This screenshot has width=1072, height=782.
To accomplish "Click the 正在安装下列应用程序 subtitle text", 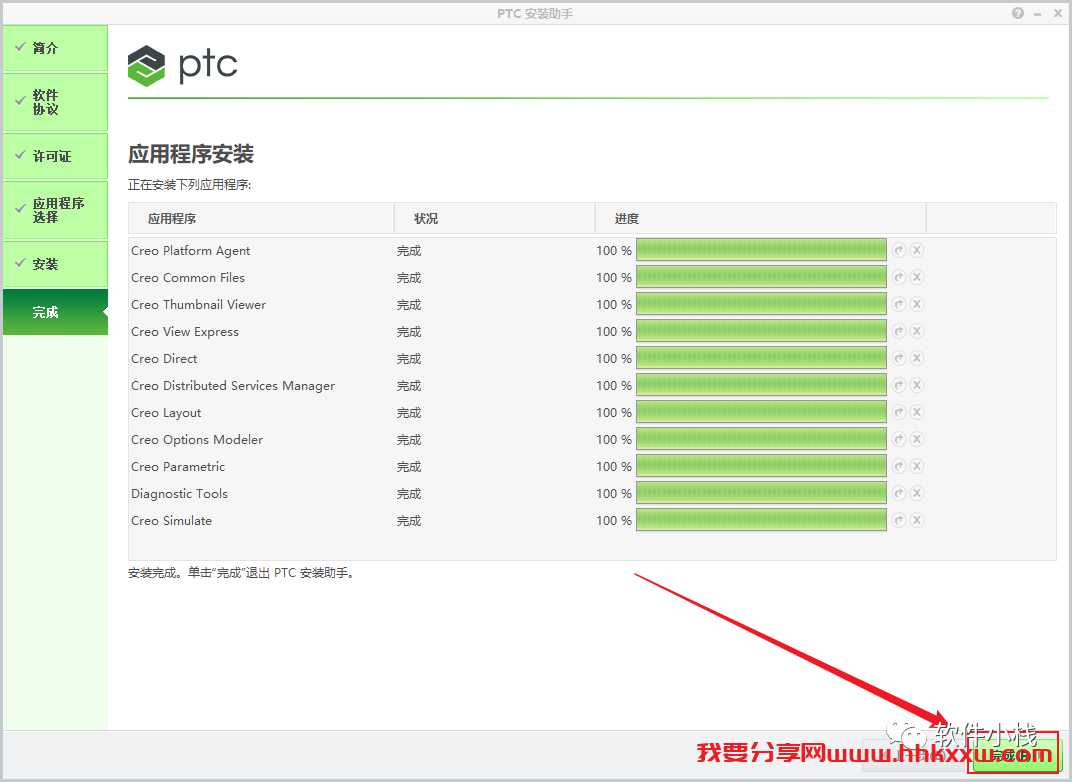I will pos(189,185).
